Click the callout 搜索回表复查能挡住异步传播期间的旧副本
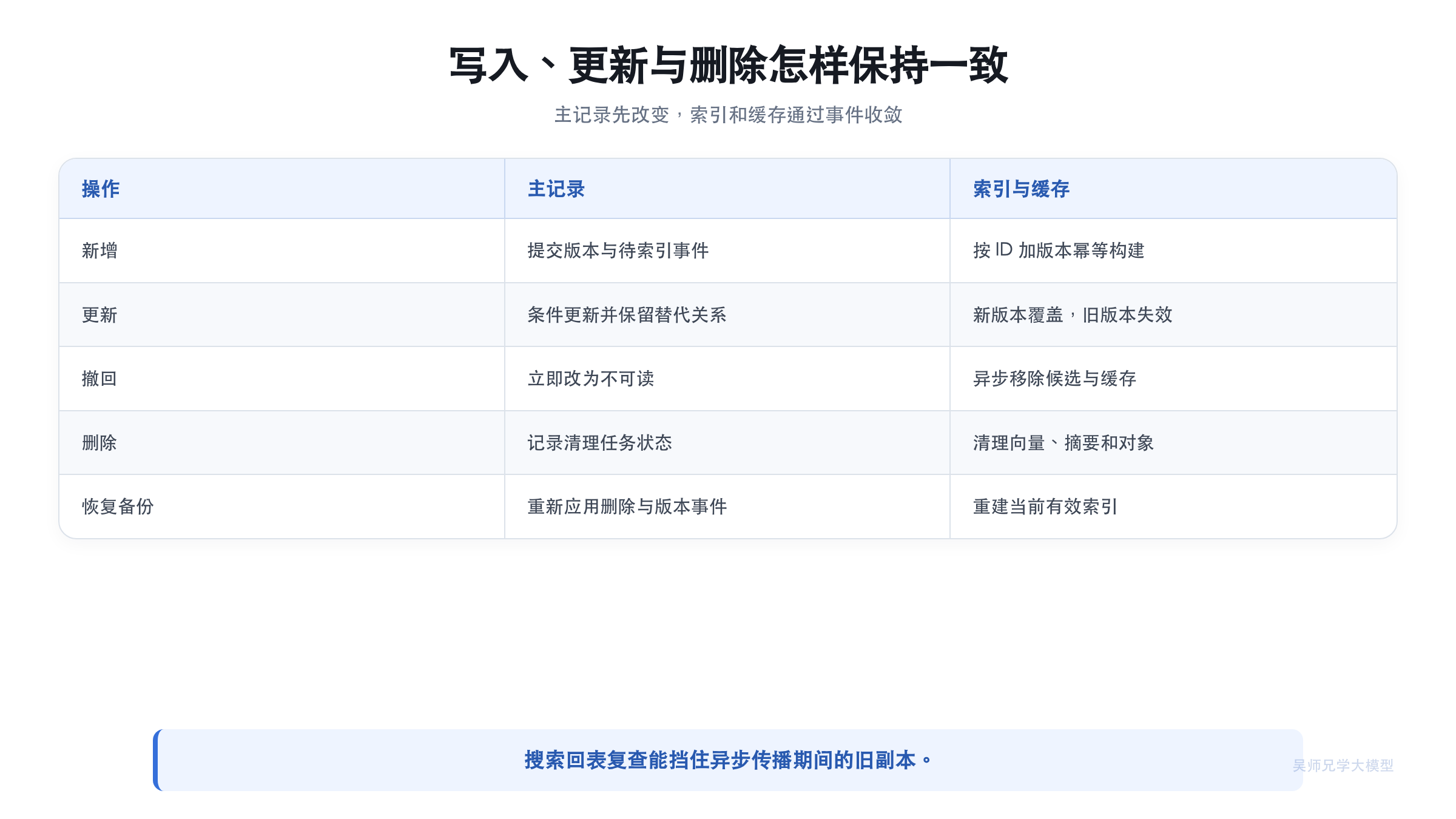Screen dimensions: 1456x819 (728, 760)
